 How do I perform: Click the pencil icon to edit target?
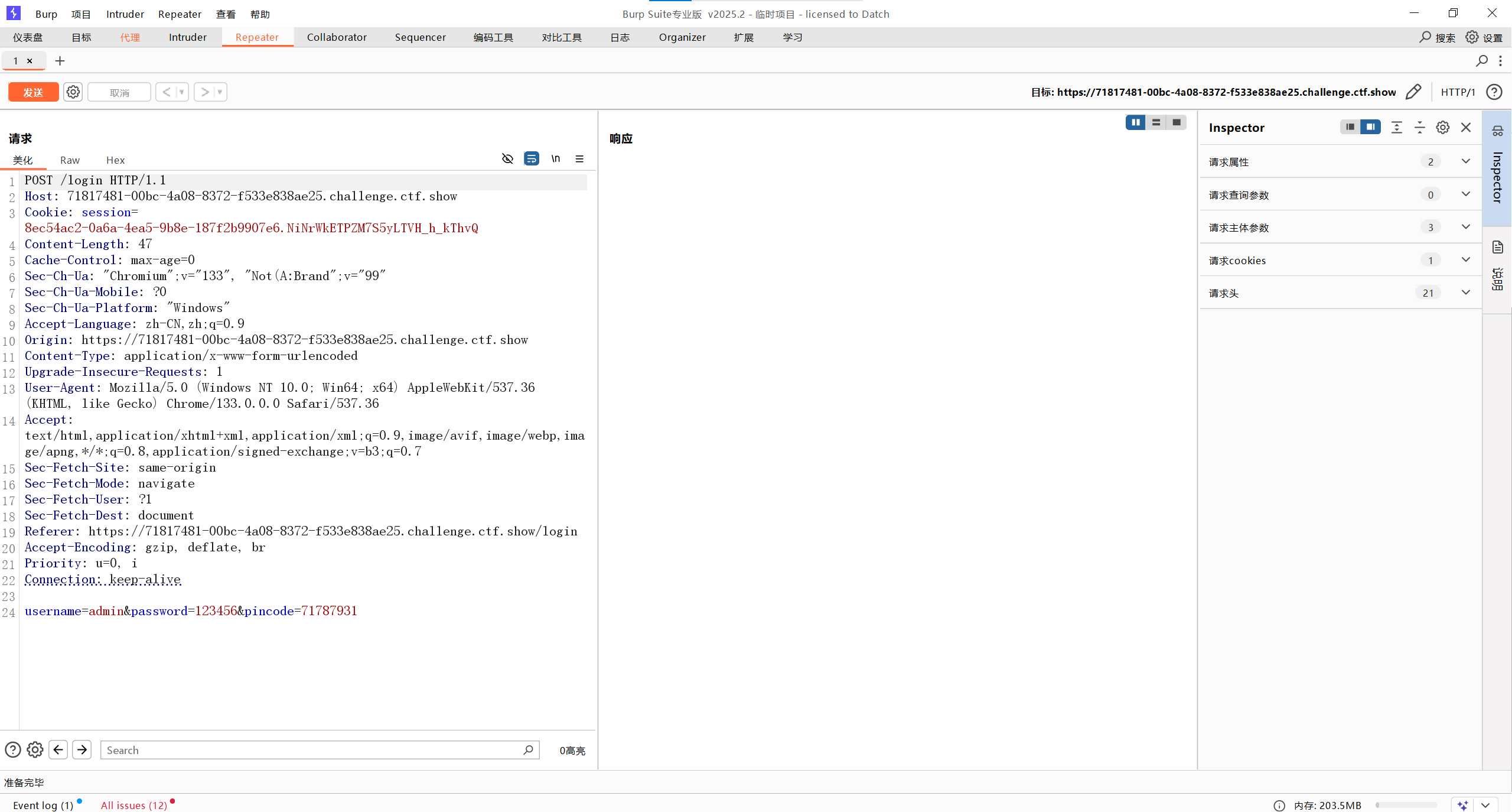[1413, 92]
